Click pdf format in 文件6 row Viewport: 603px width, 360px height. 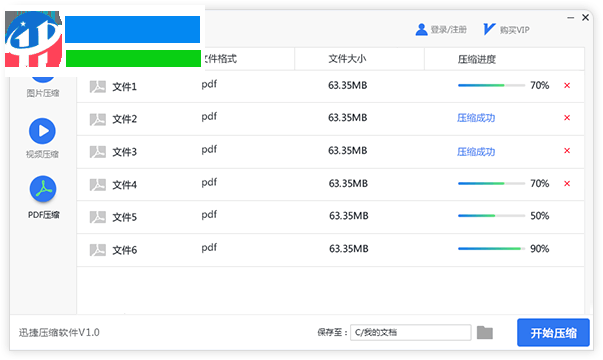[209, 248]
